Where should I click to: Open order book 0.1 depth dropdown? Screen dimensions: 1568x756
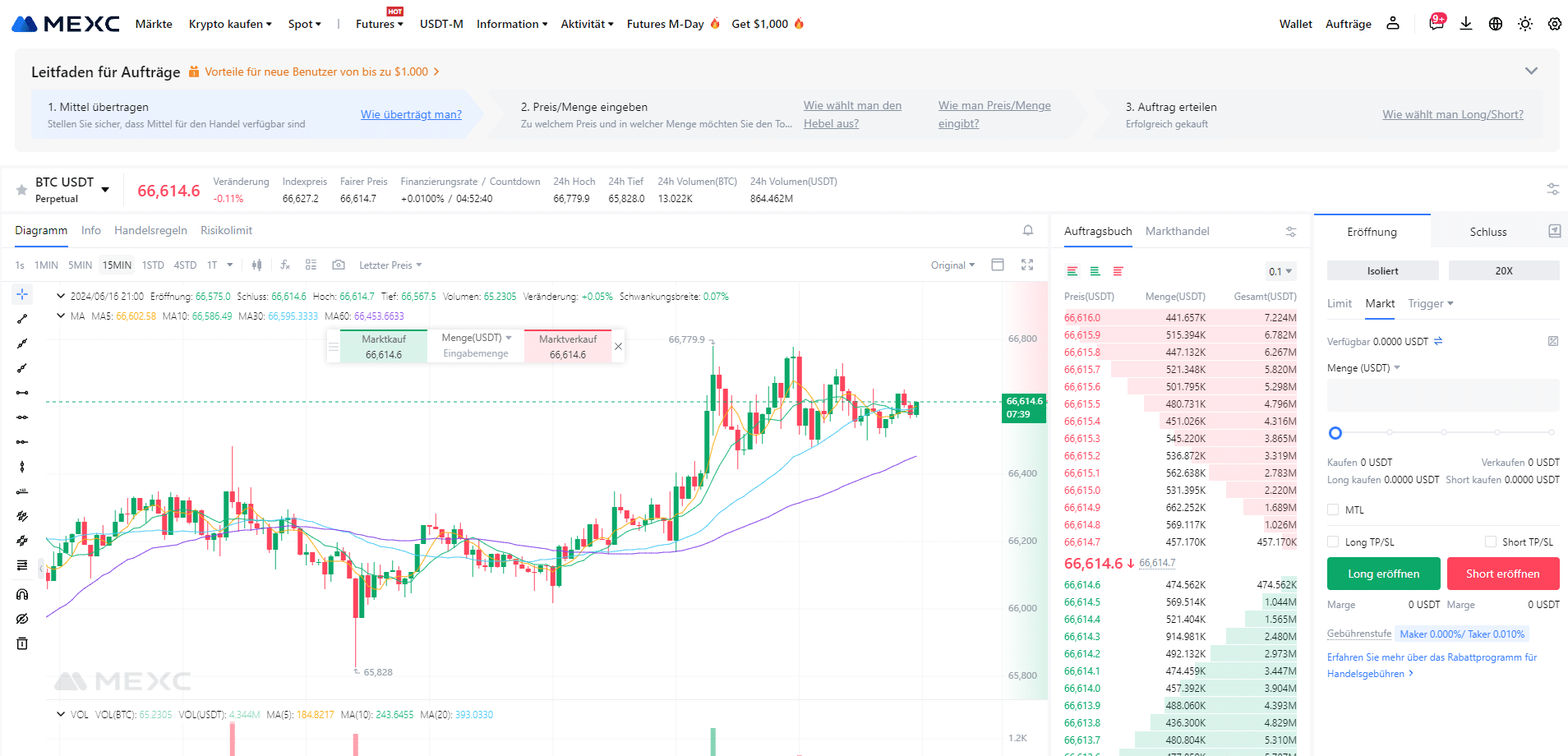point(1280,271)
